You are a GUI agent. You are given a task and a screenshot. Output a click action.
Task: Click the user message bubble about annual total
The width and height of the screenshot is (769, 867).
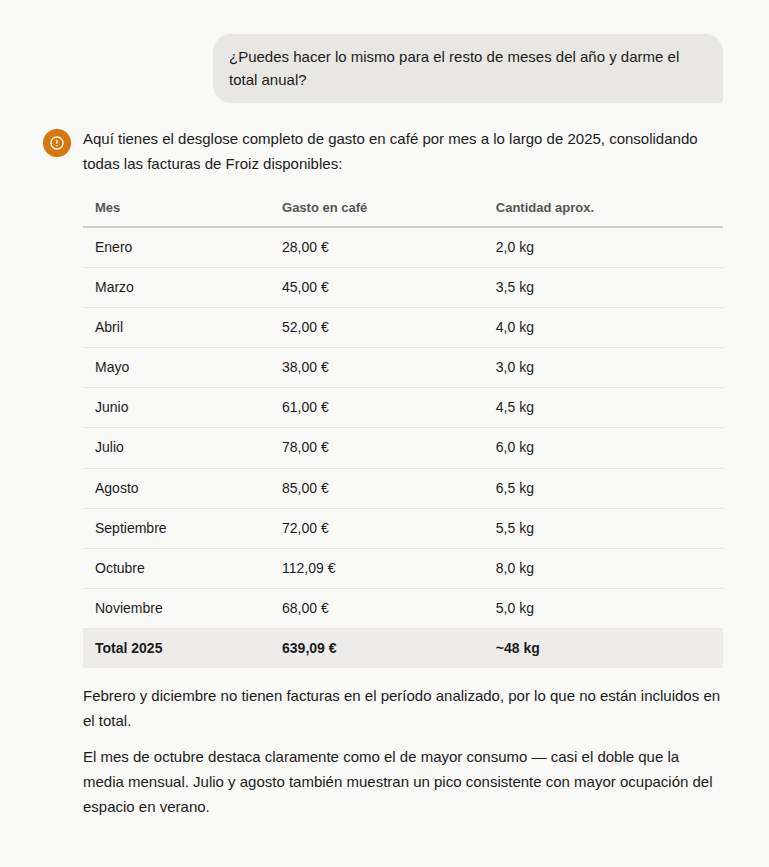point(467,69)
